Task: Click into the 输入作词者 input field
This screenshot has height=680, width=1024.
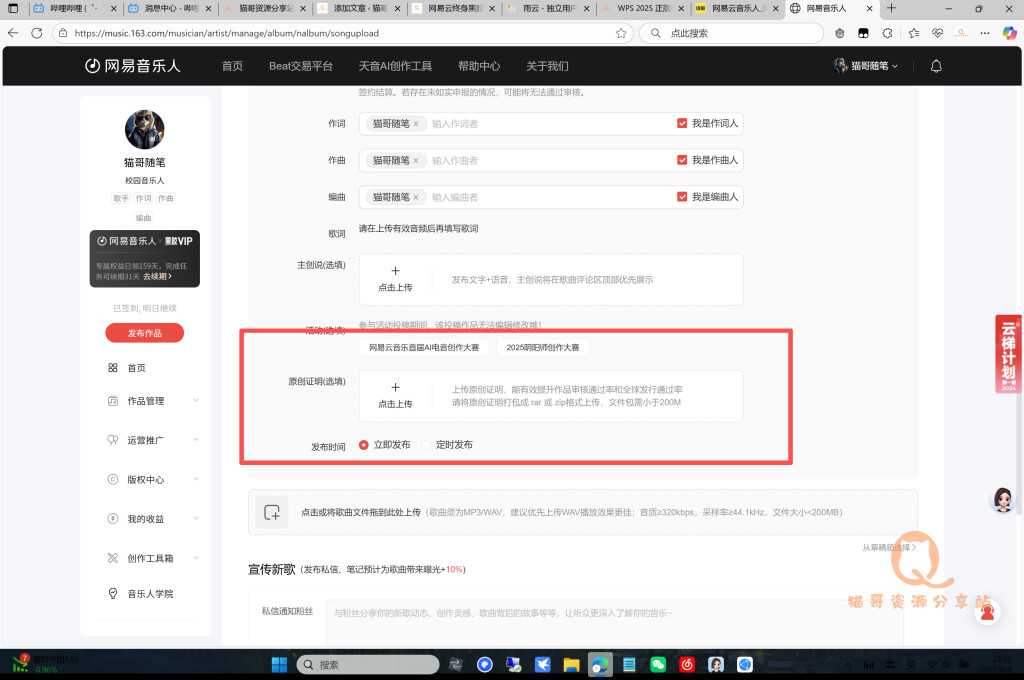Action: 549,123
